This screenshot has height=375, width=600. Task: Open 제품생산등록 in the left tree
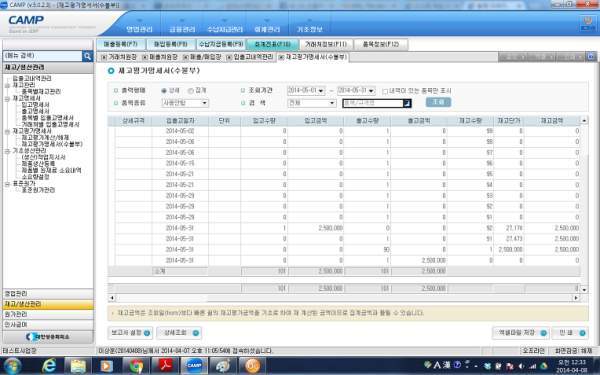[38, 164]
